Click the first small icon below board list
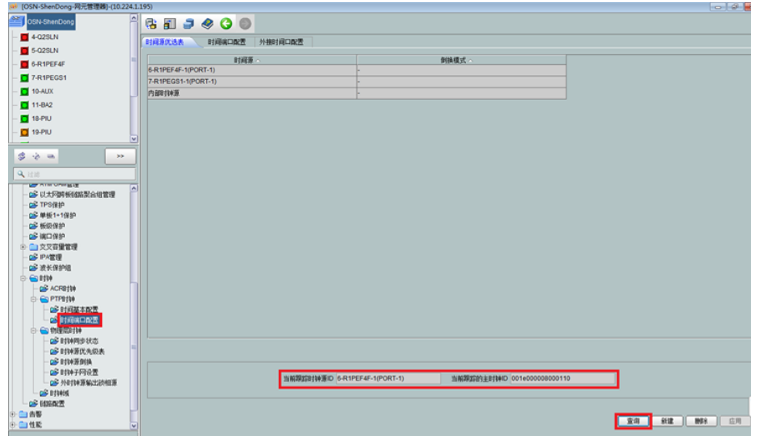 [22, 156]
